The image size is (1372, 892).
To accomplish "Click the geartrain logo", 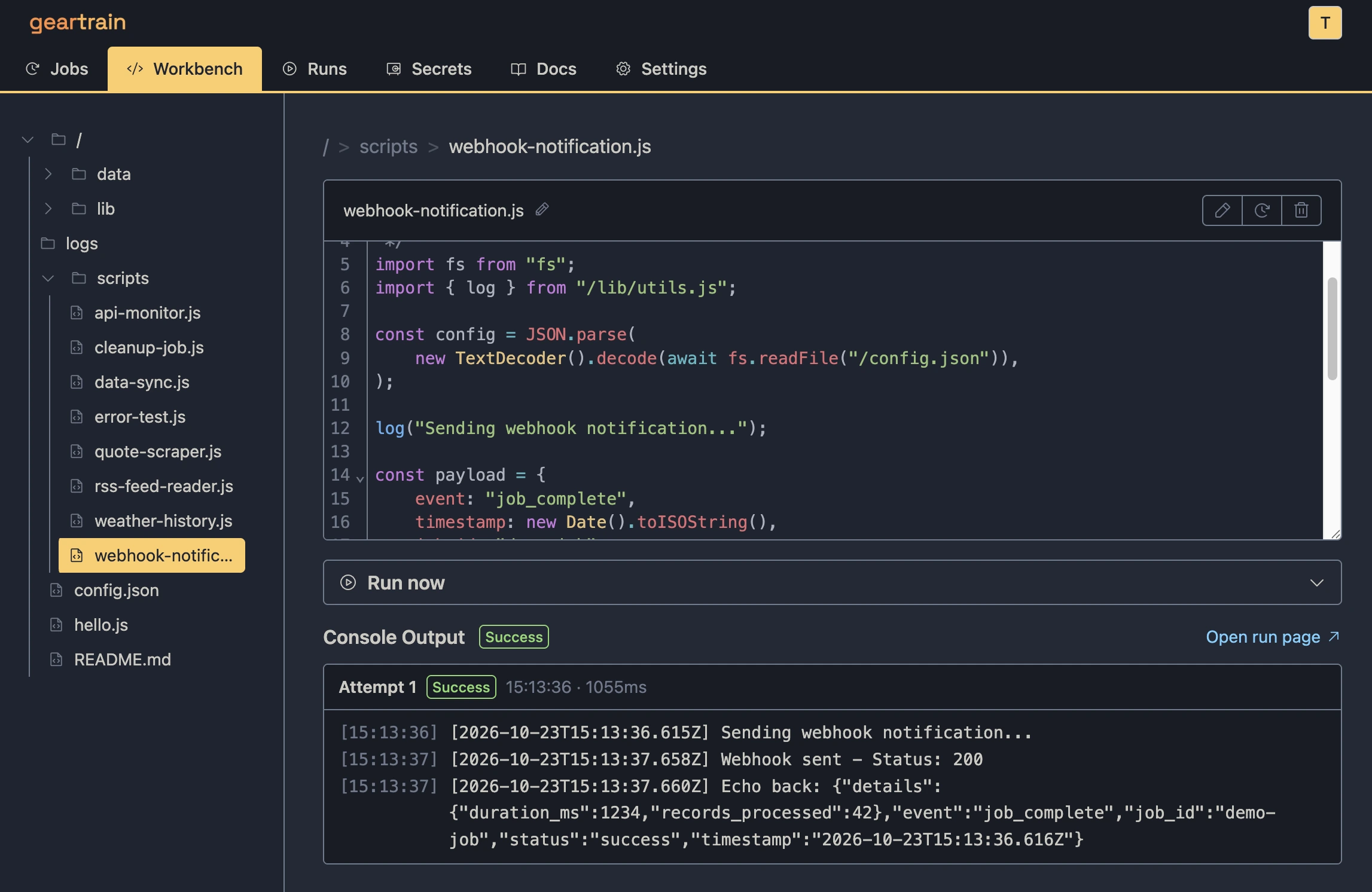I will [78, 22].
